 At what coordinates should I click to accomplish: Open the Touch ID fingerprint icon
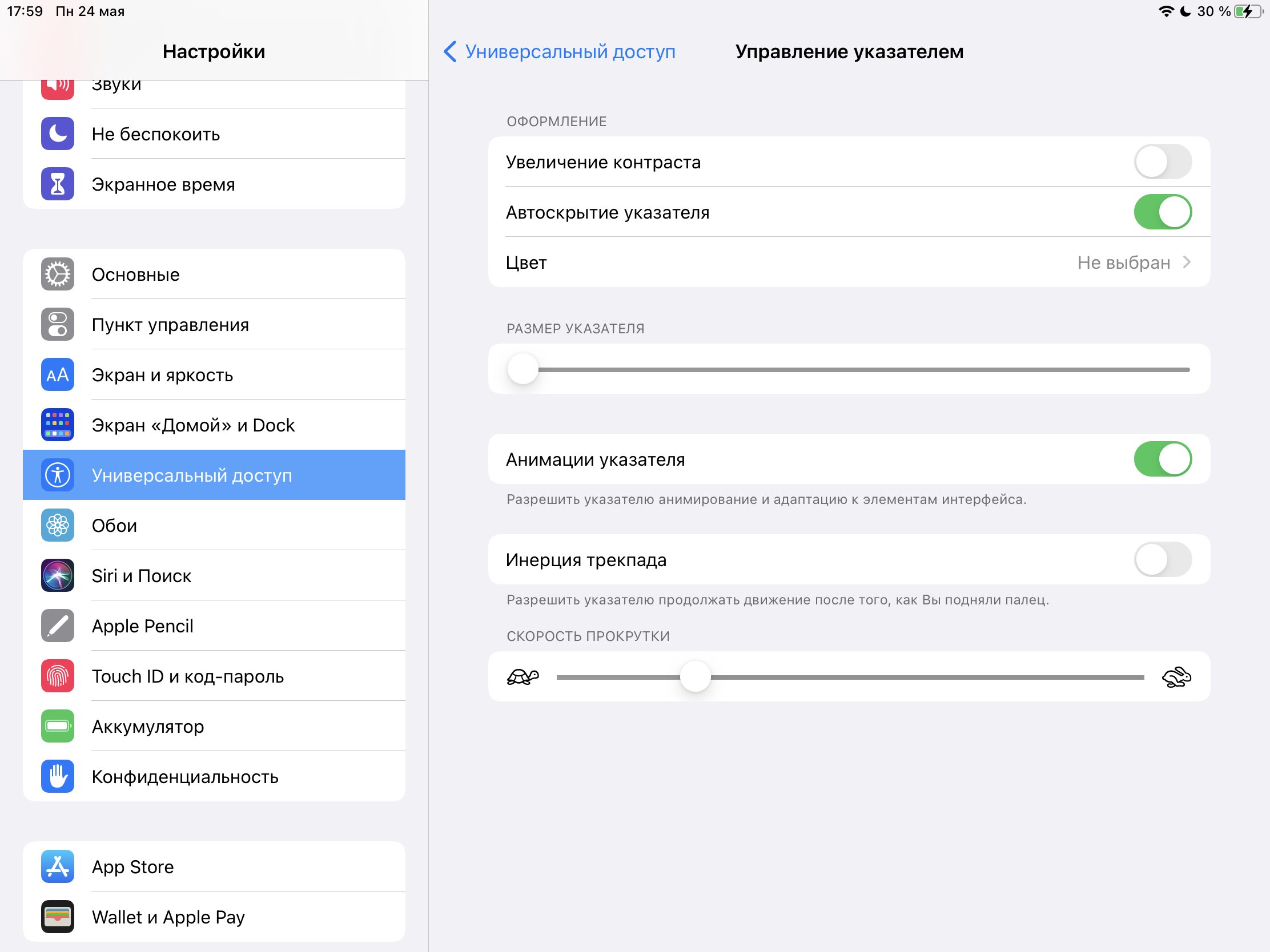[x=58, y=676]
